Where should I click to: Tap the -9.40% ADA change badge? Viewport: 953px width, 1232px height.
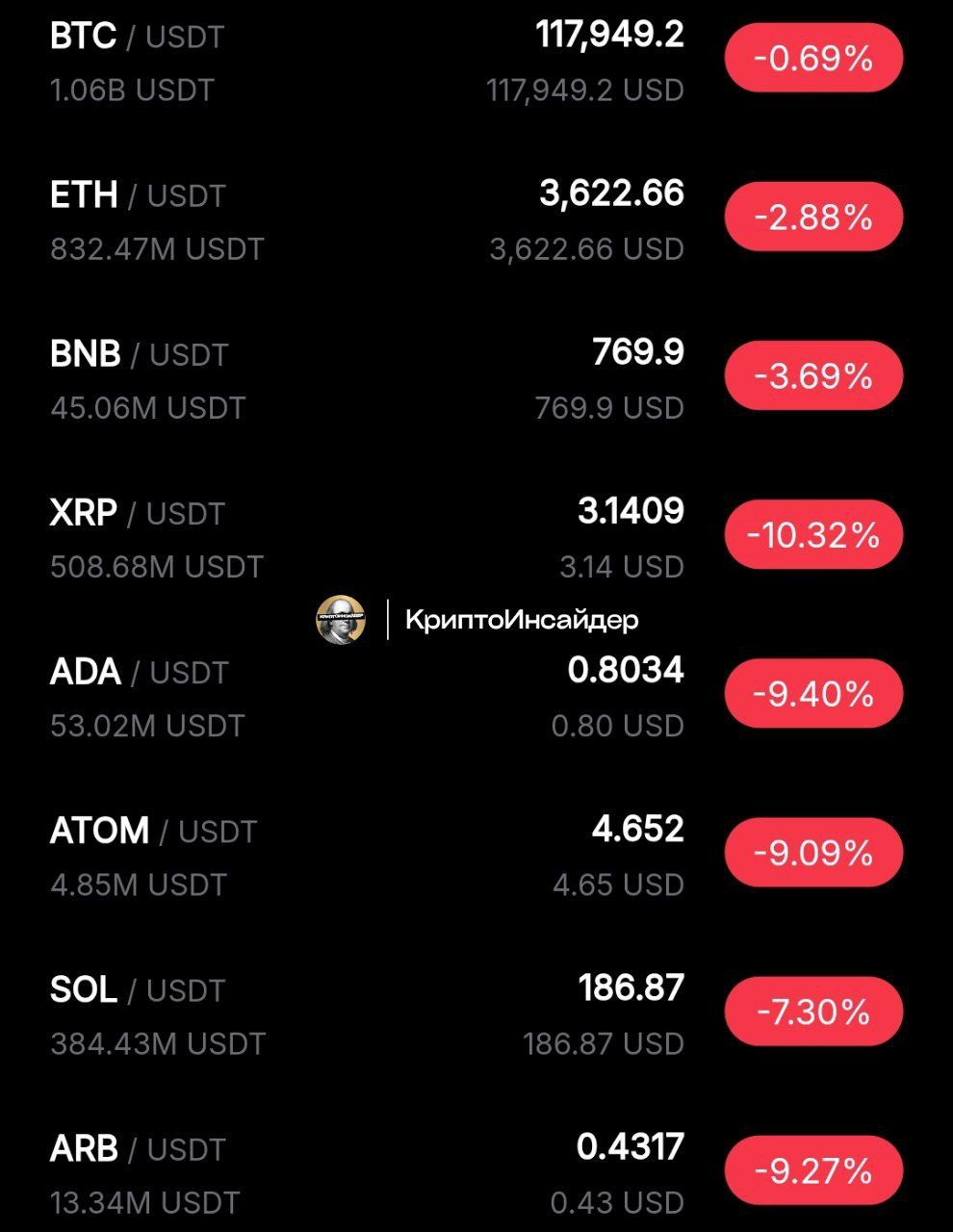tap(813, 693)
